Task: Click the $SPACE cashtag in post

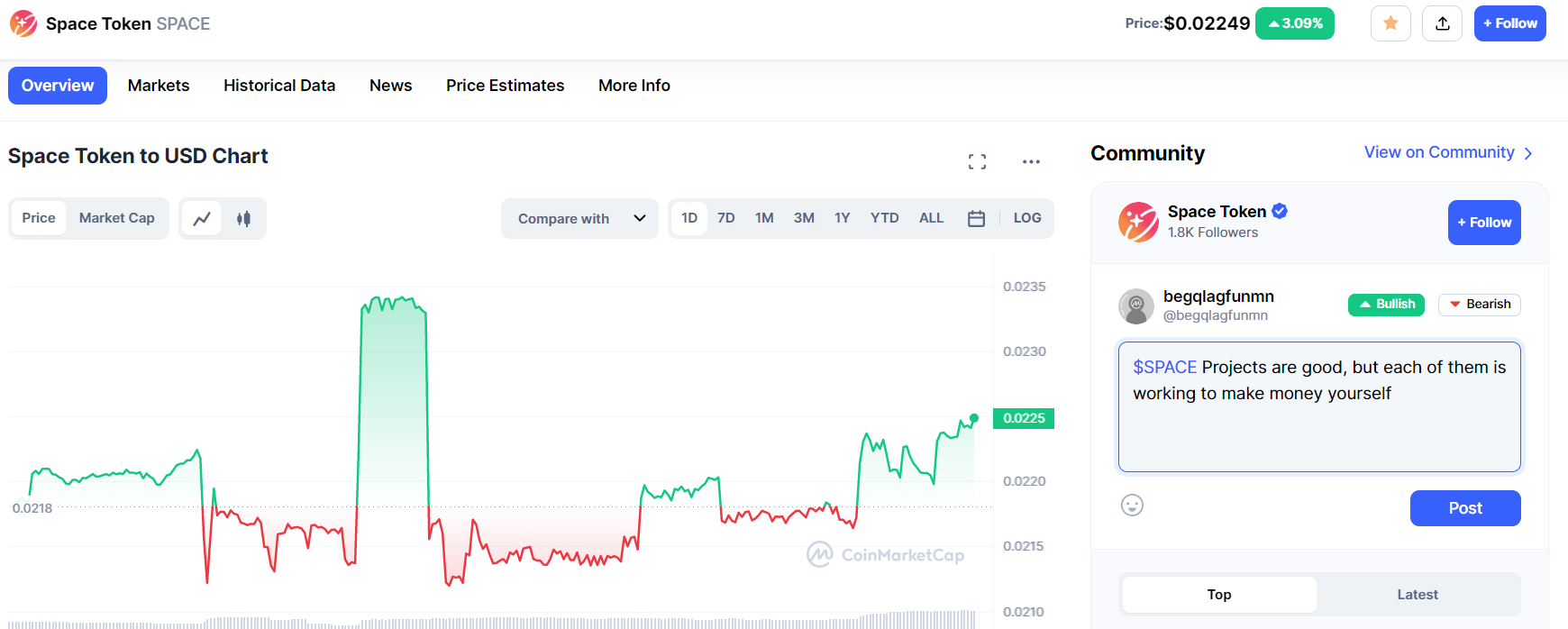Action: point(1164,367)
